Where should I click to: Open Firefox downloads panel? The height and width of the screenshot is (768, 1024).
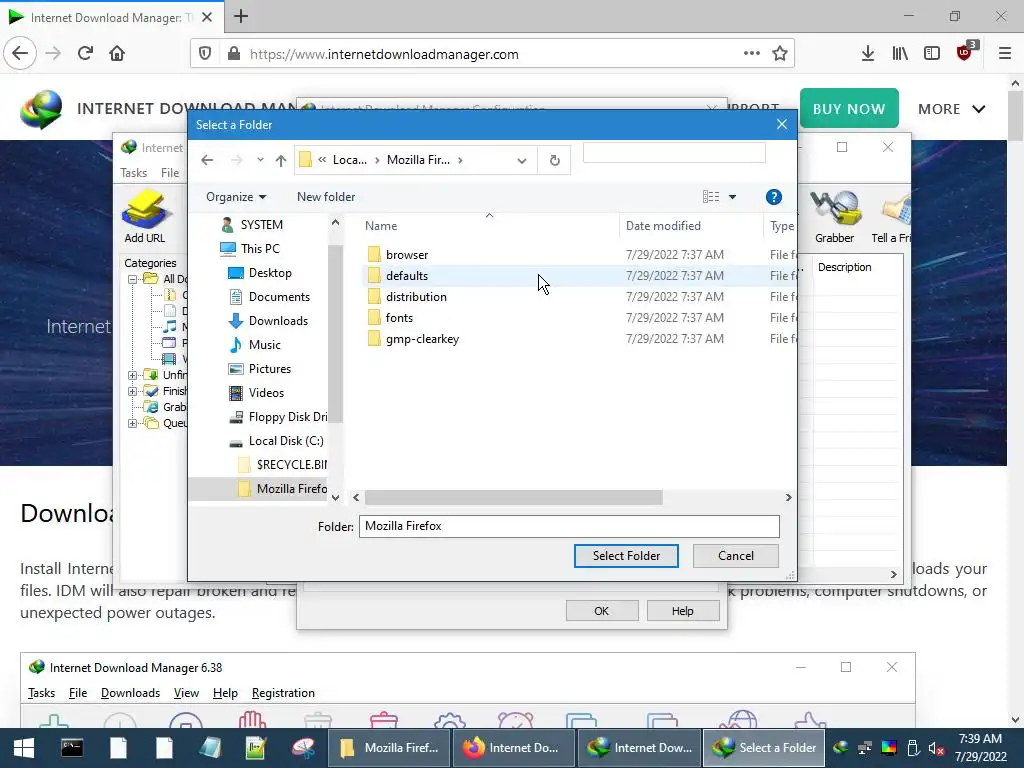point(867,54)
